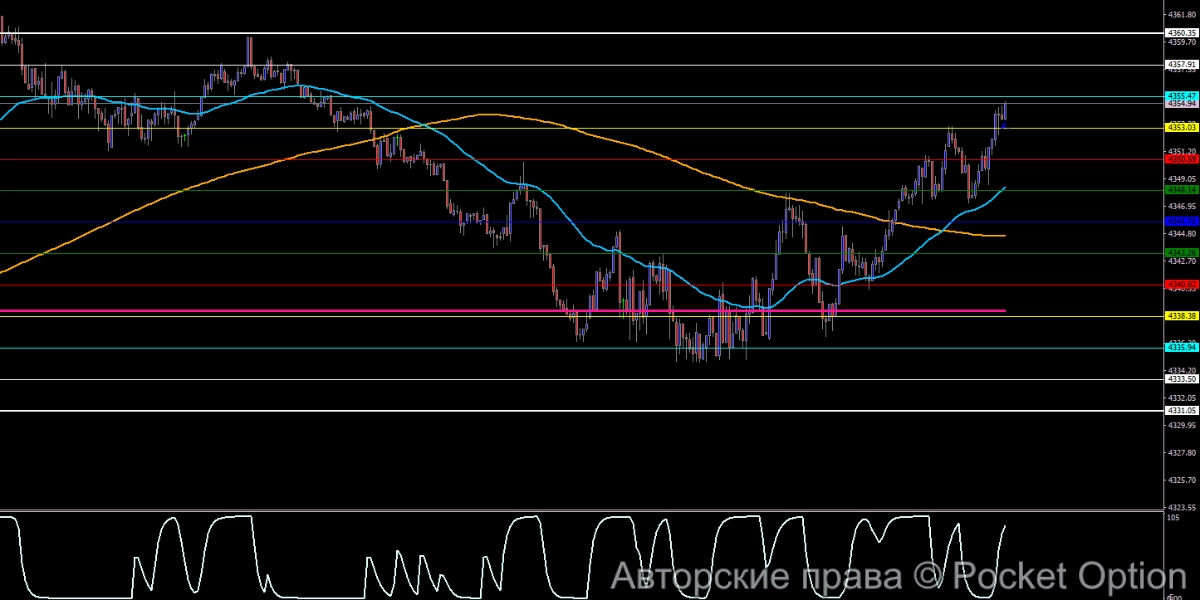Click the white 4357.91 level label
The width and height of the screenshot is (1200, 600).
pos(1181,65)
